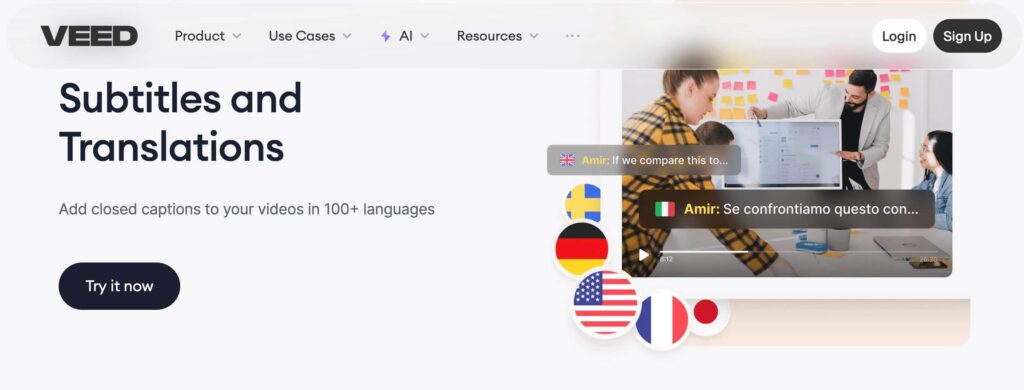The image size is (1024, 390).
Task: Open the three-dot more menu
Action: click(x=573, y=36)
